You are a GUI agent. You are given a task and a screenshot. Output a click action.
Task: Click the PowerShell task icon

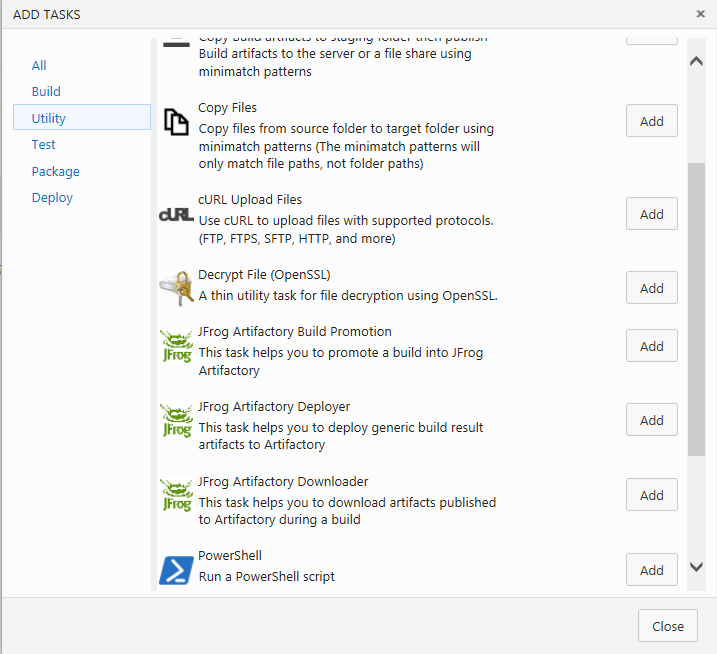click(176, 570)
